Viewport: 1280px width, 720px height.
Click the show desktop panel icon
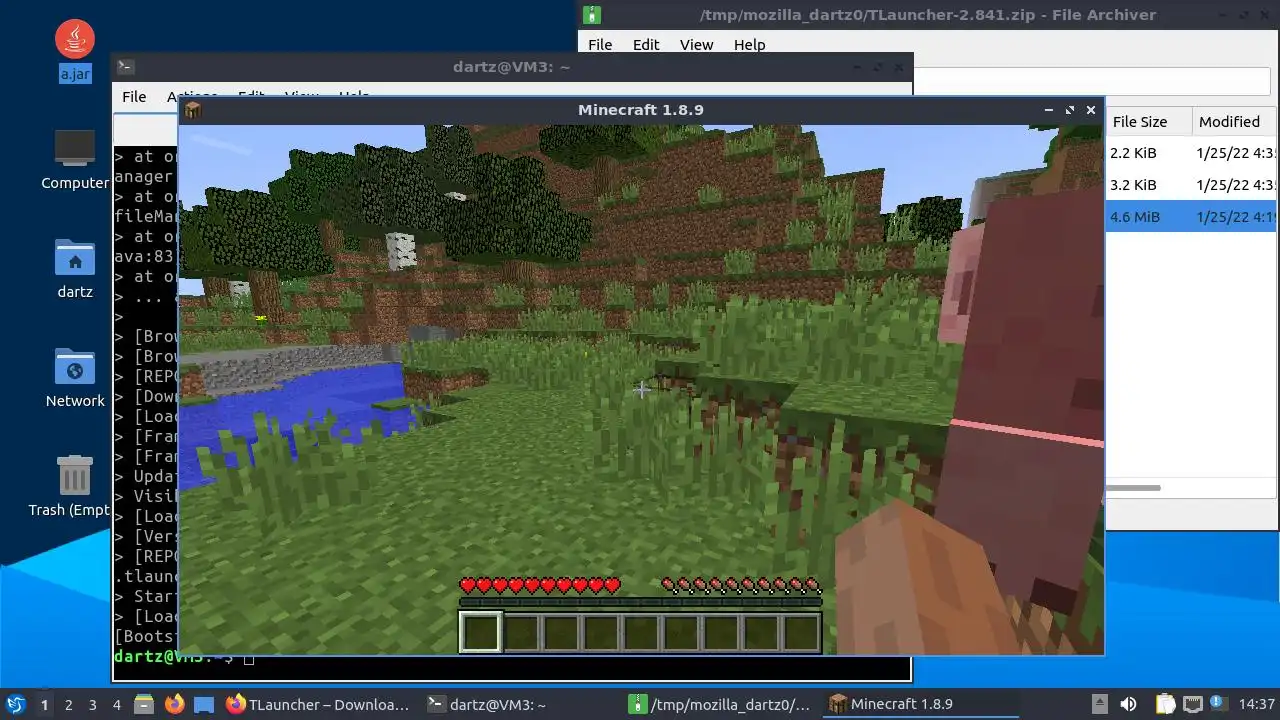(x=204, y=704)
